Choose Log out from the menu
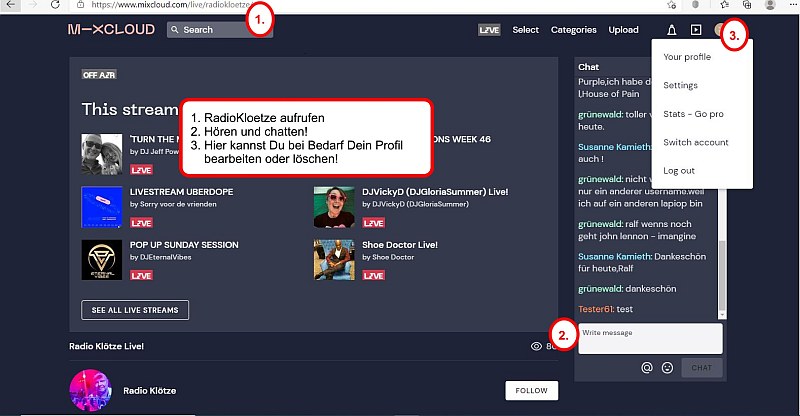The width and height of the screenshot is (800, 416). tap(679, 171)
